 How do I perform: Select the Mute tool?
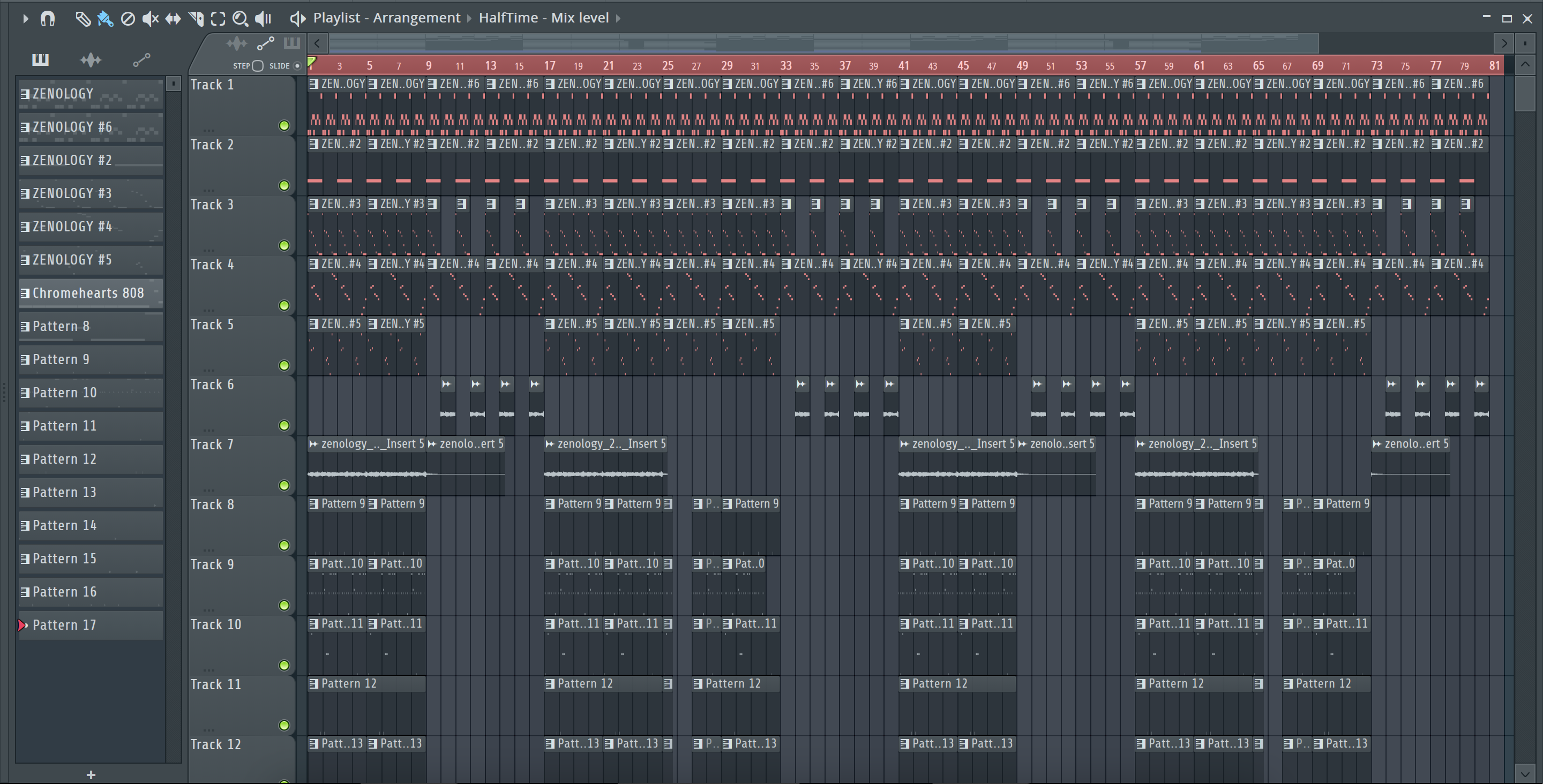(x=150, y=19)
